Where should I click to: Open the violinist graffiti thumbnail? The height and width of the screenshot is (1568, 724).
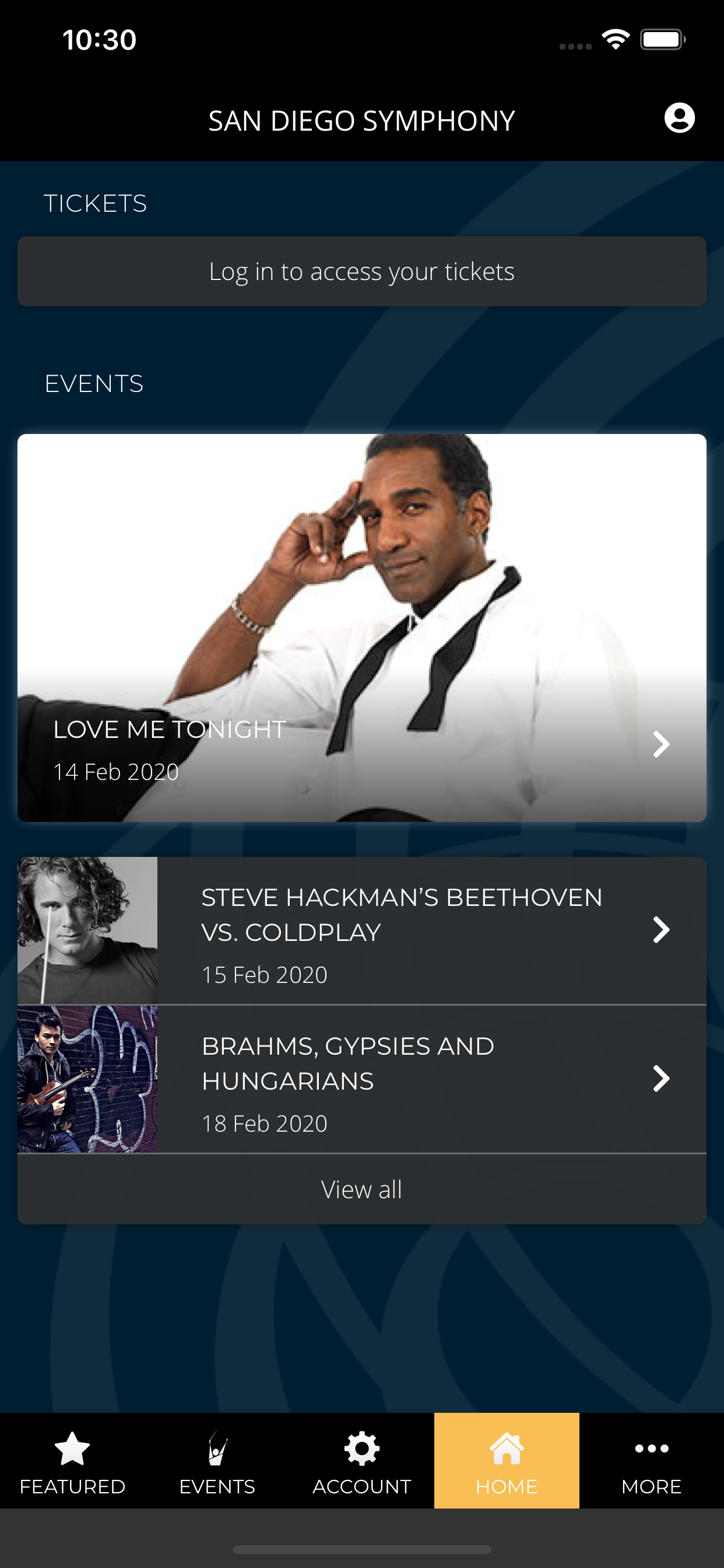87,1079
